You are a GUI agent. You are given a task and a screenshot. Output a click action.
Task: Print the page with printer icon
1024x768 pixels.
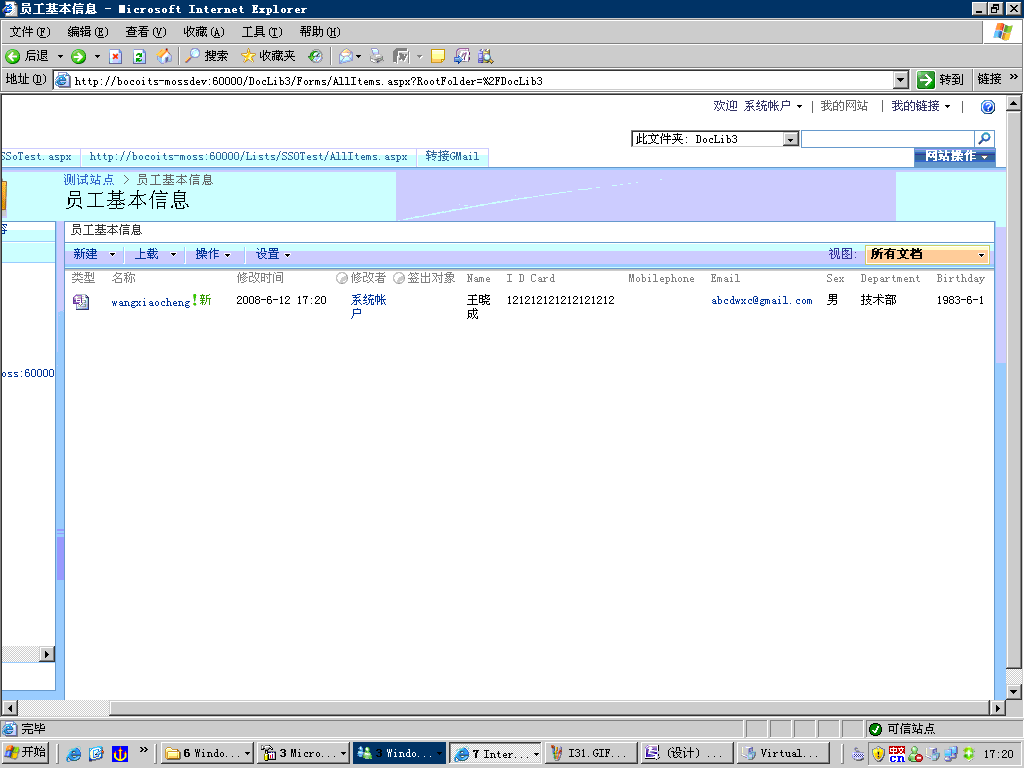(376, 56)
